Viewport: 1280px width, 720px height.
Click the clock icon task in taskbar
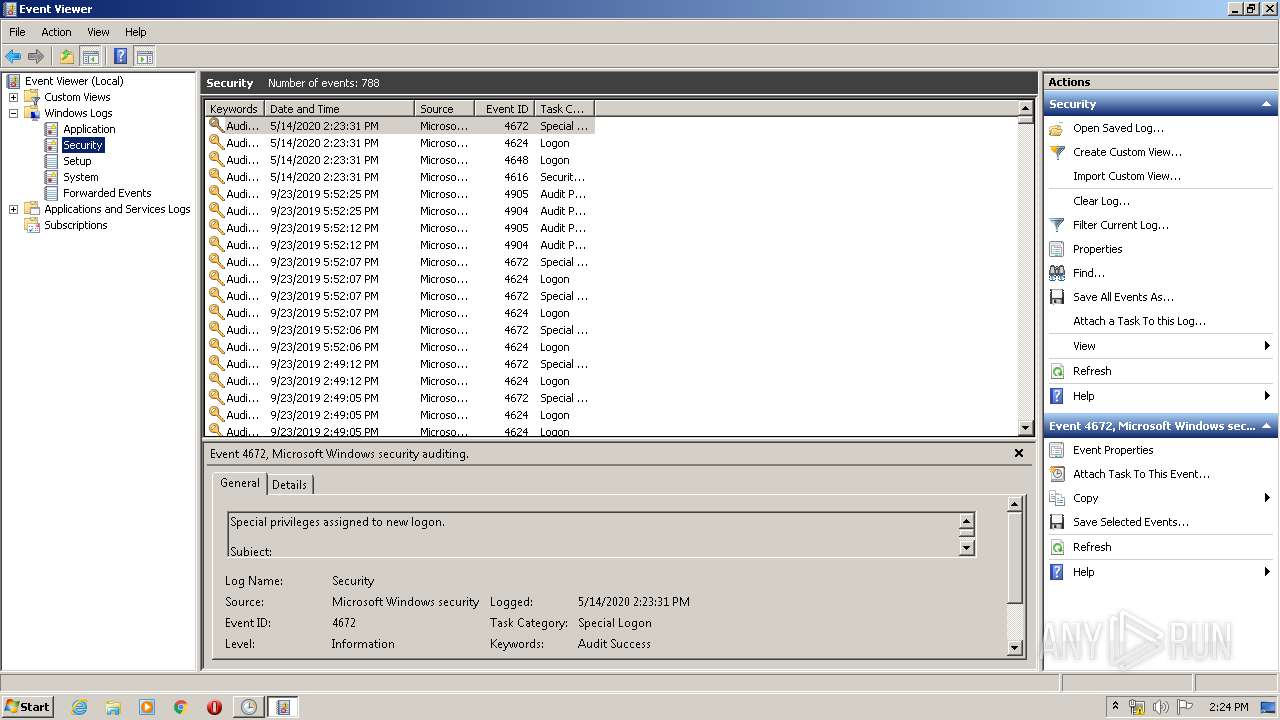(x=248, y=707)
